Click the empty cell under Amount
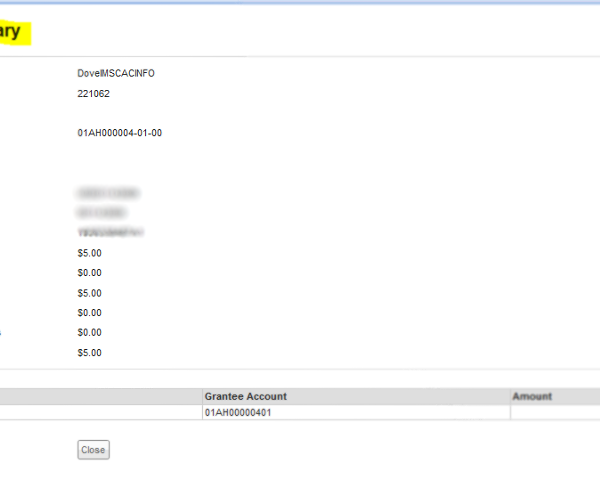Image resolution: width=600 pixels, height=504 pixels. (x=554, y=412)
